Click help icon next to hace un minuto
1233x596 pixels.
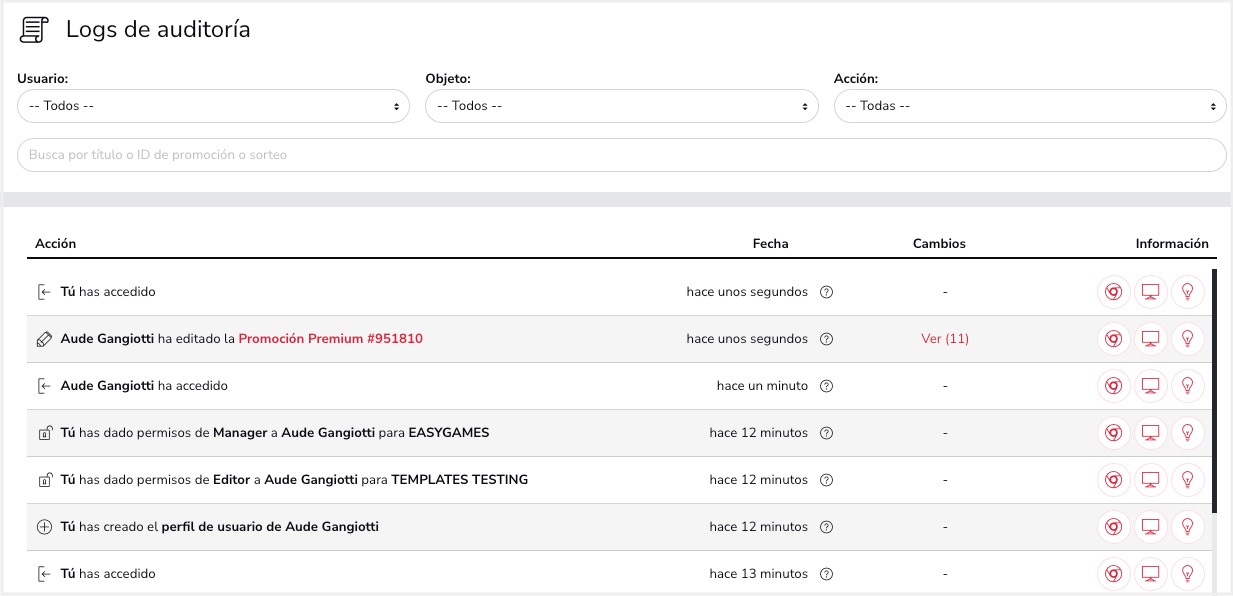pos(826,386)
